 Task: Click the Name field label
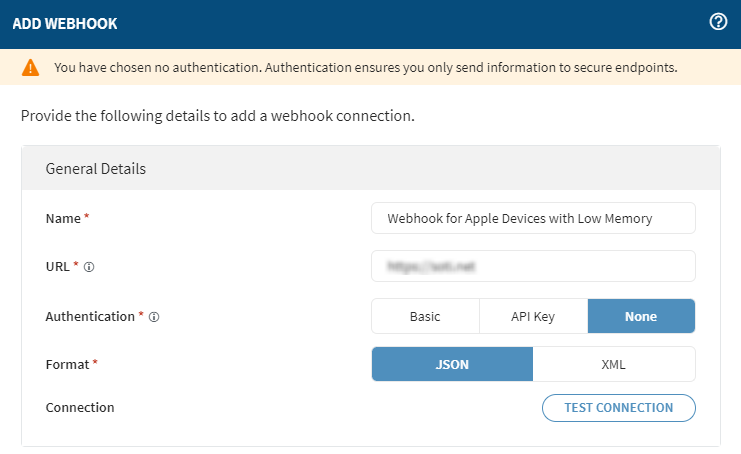tap(64, 218)
